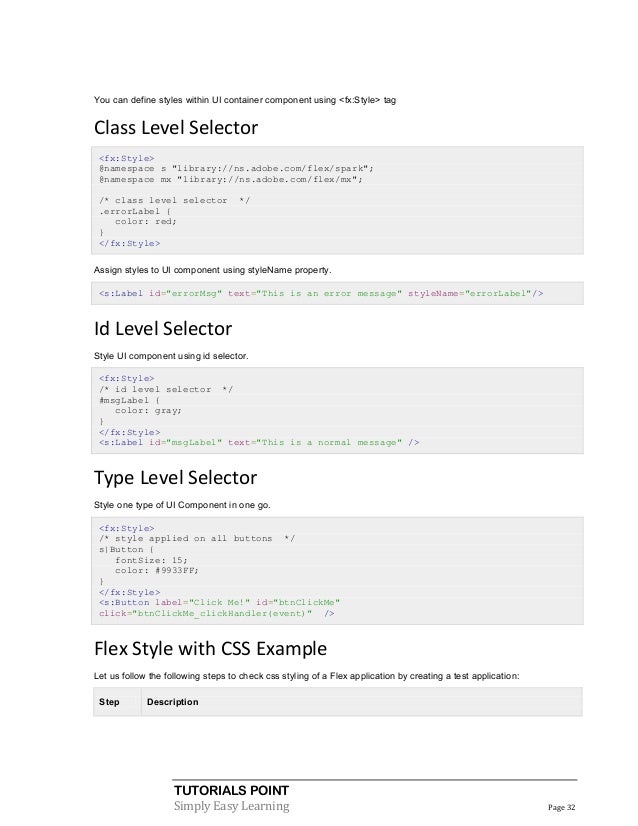Click the s:Label errorMsg code line

pos(321,293)
